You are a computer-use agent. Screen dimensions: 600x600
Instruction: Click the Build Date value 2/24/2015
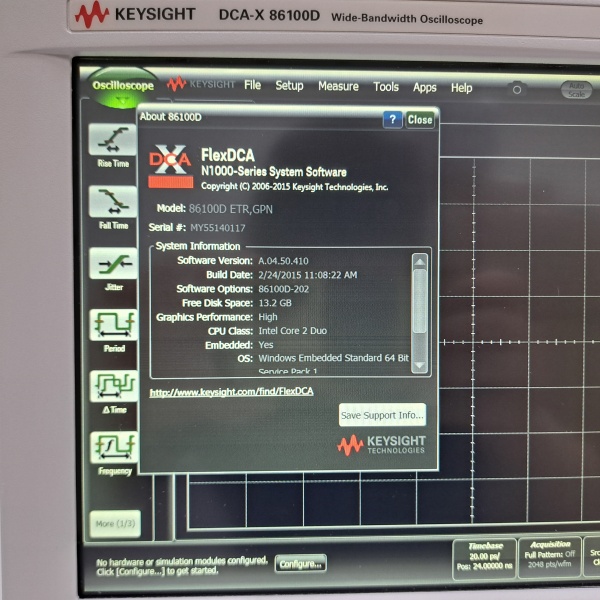[308, 275]
